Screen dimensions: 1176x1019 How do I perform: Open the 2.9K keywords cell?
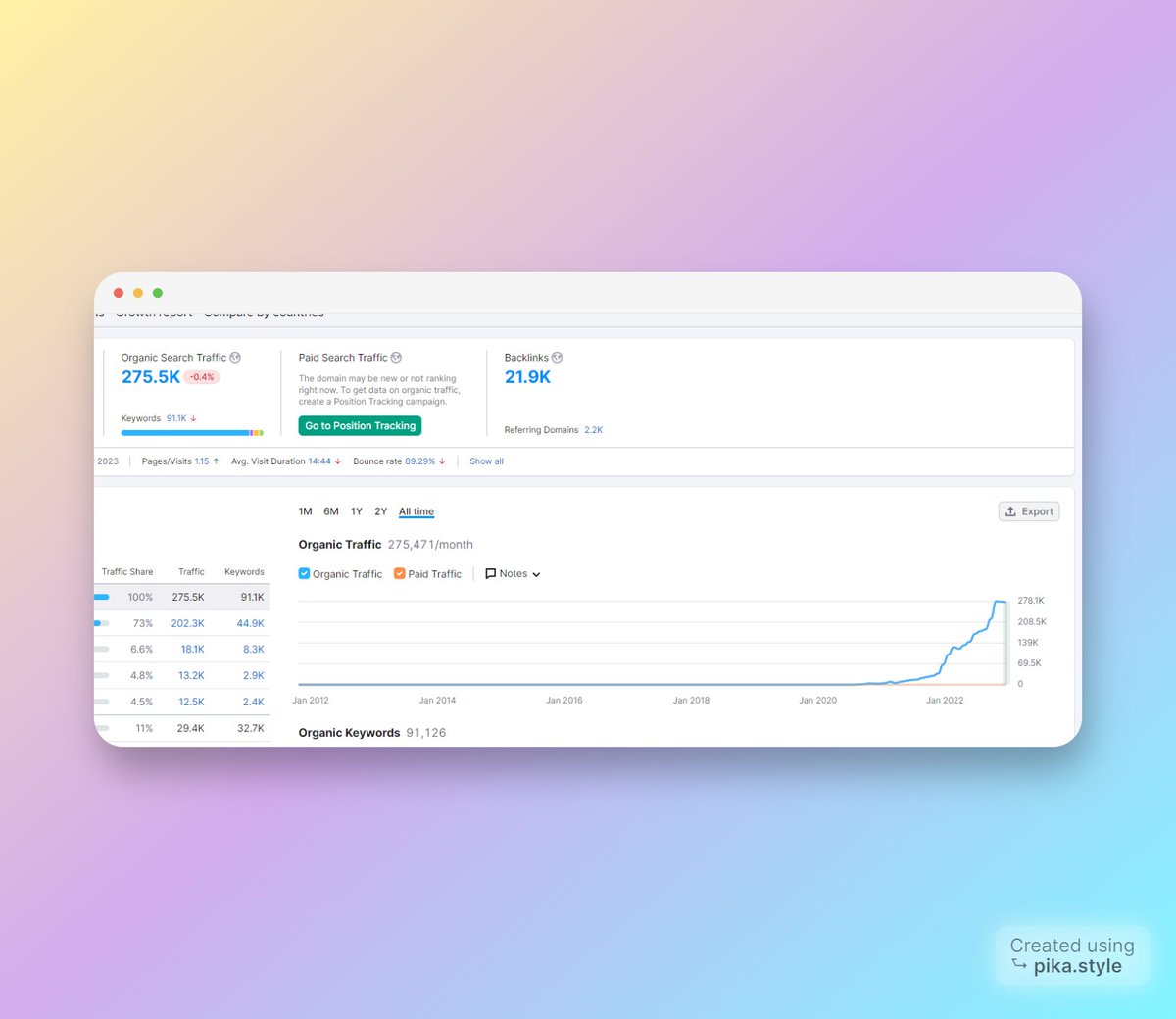point(254,676)
